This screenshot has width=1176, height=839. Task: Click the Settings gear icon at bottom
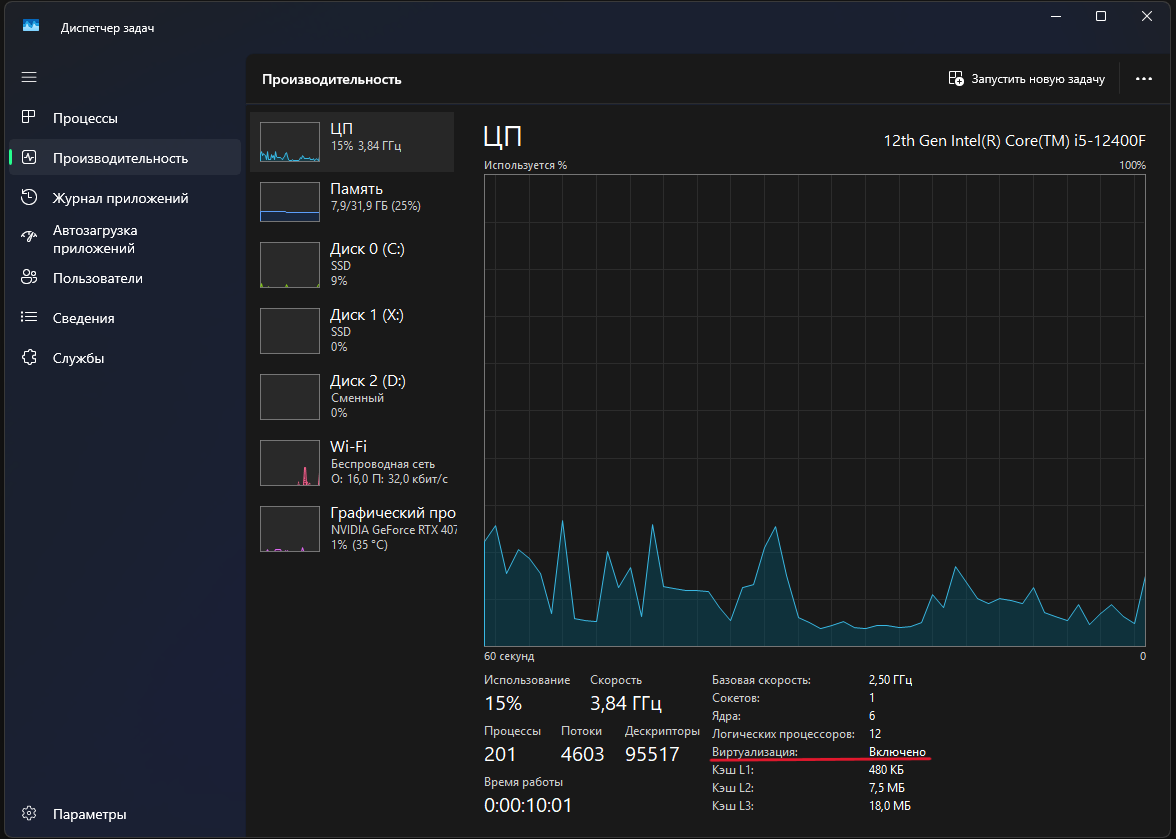[28, 814]
